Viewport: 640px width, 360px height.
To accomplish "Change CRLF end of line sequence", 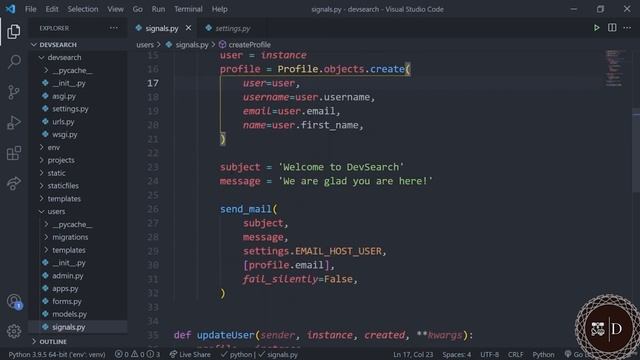I will 516,354.
